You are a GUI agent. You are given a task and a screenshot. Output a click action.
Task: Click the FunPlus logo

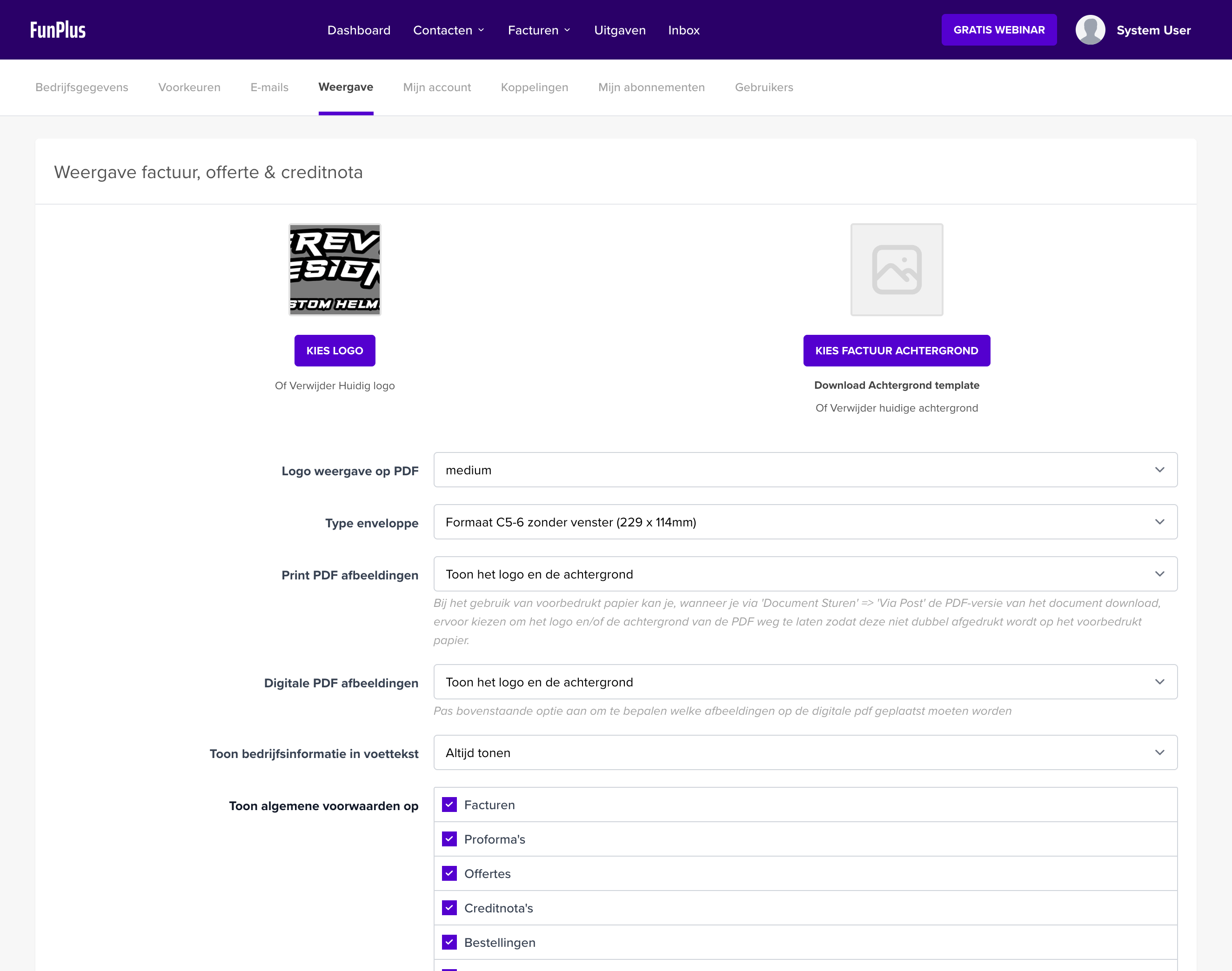click(x=58, y=30)
